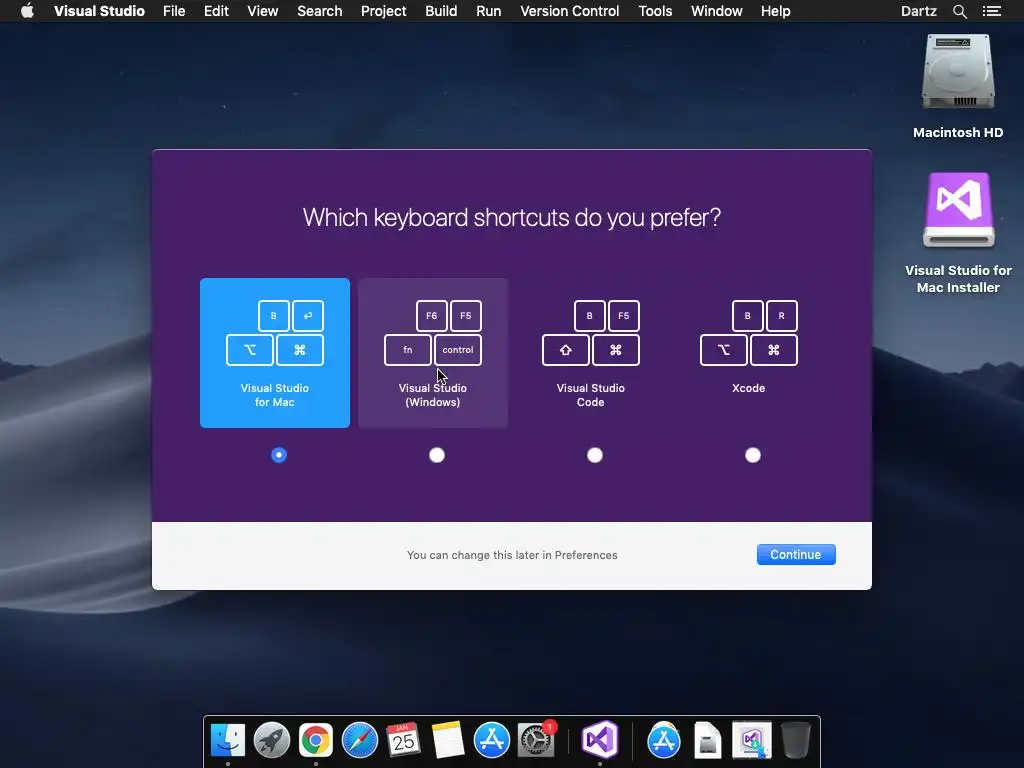Open the Run menu

click(488, 11)
